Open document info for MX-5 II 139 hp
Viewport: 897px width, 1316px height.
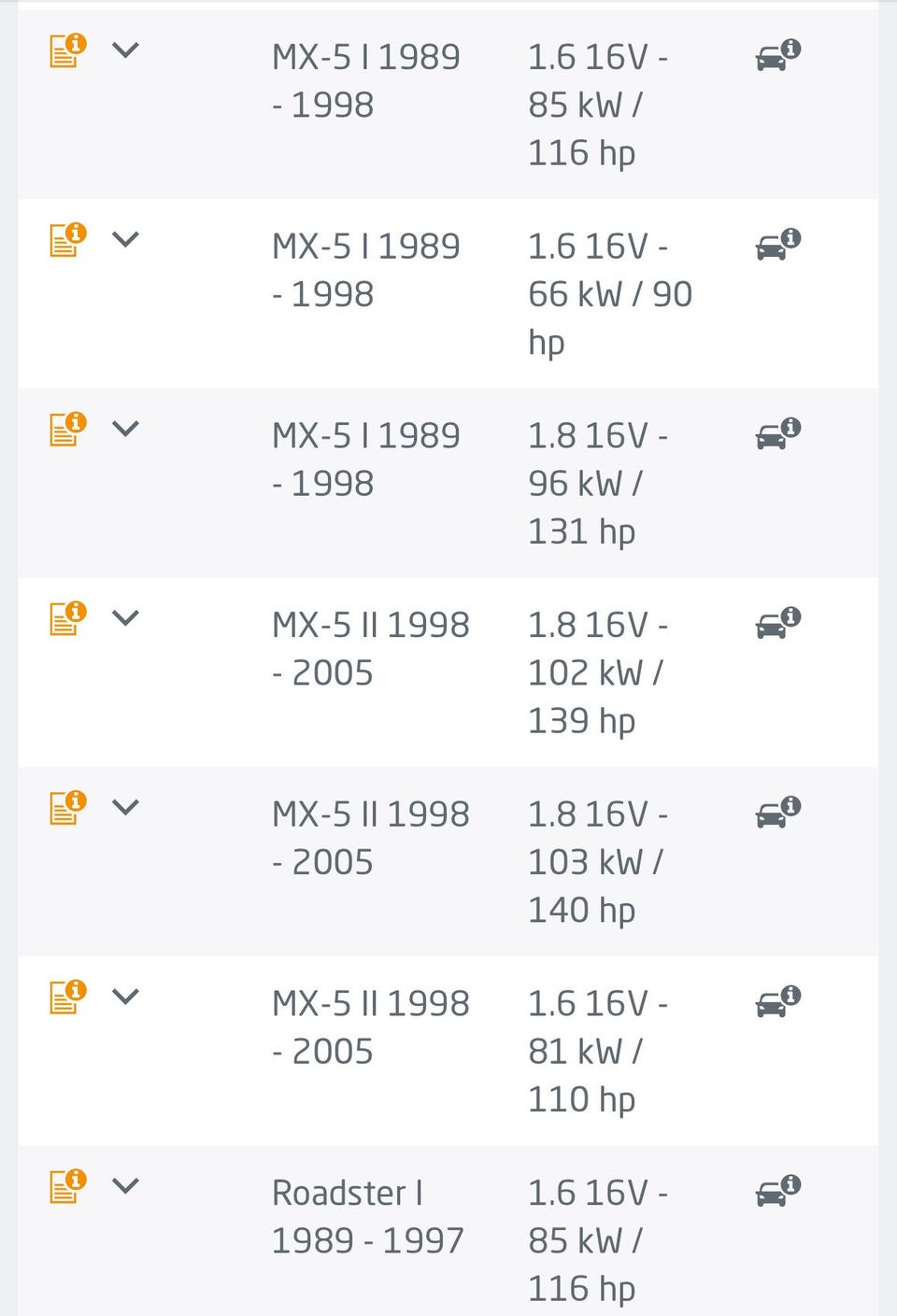[x=67, y=618]
